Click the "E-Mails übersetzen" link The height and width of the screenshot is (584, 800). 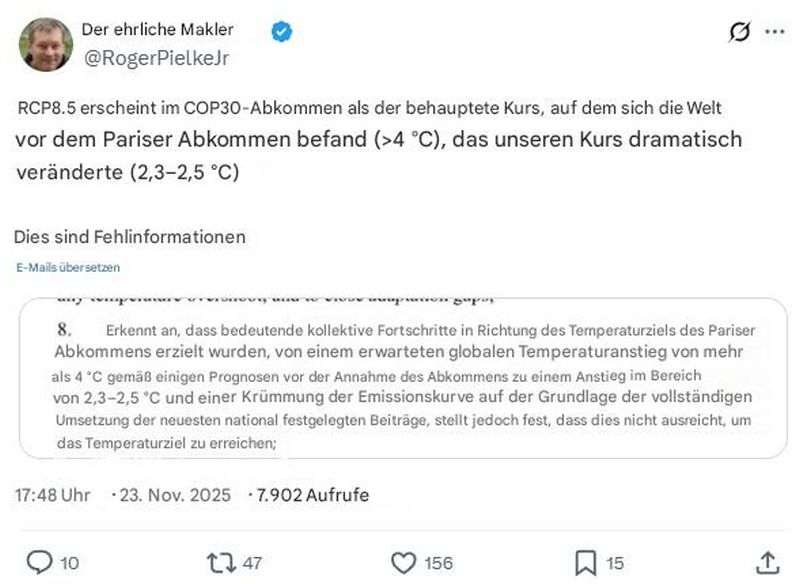68,268
